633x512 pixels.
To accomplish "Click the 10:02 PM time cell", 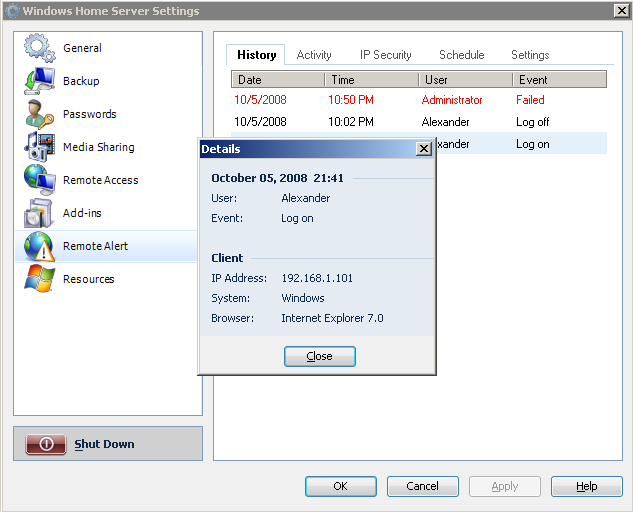I will [x=351, y=122].
